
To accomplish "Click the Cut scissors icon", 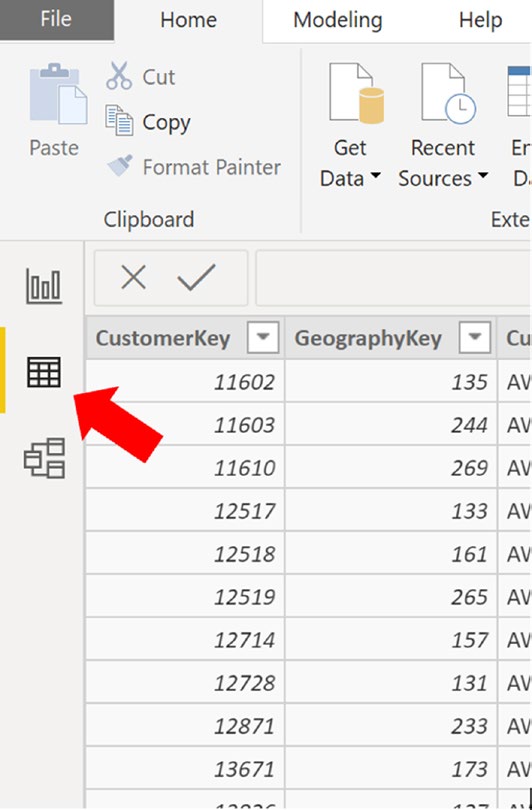I will pos(119,76).
